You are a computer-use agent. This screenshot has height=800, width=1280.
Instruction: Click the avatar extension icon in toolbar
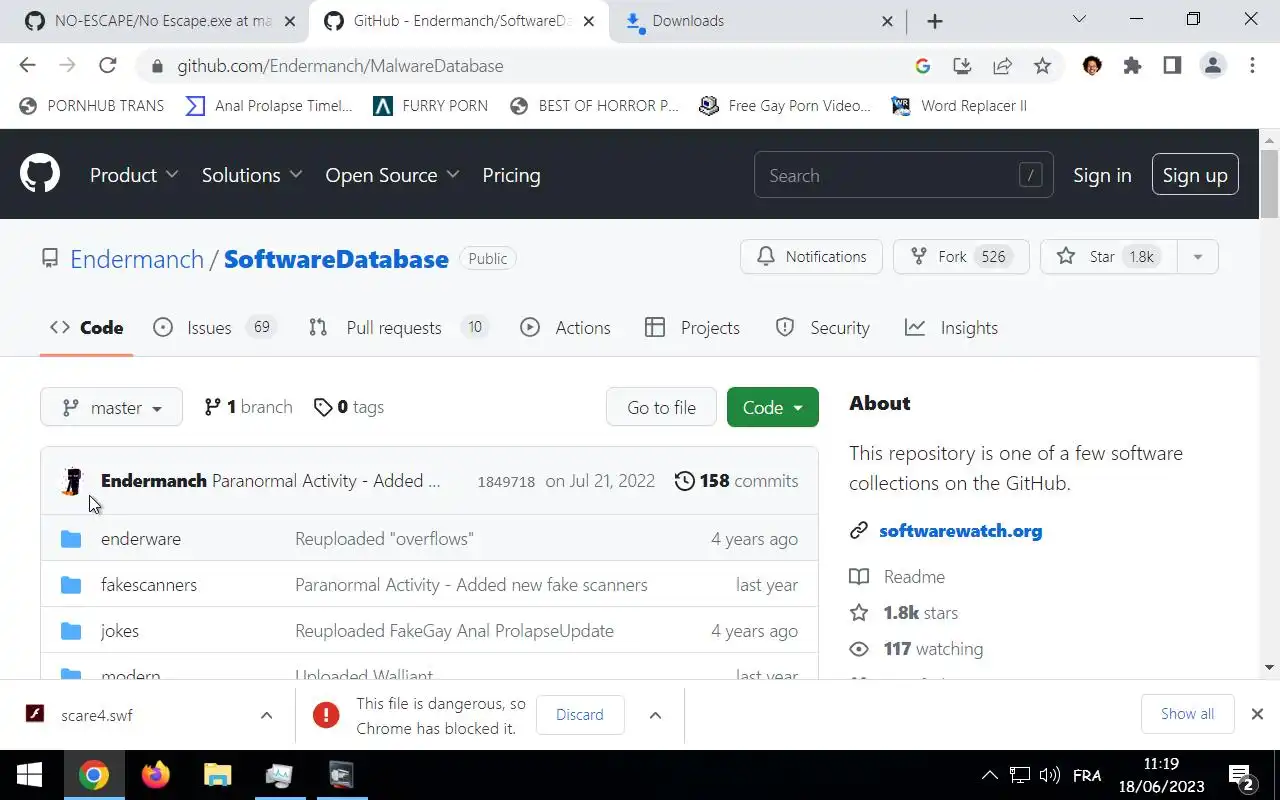click(1092, 66)
